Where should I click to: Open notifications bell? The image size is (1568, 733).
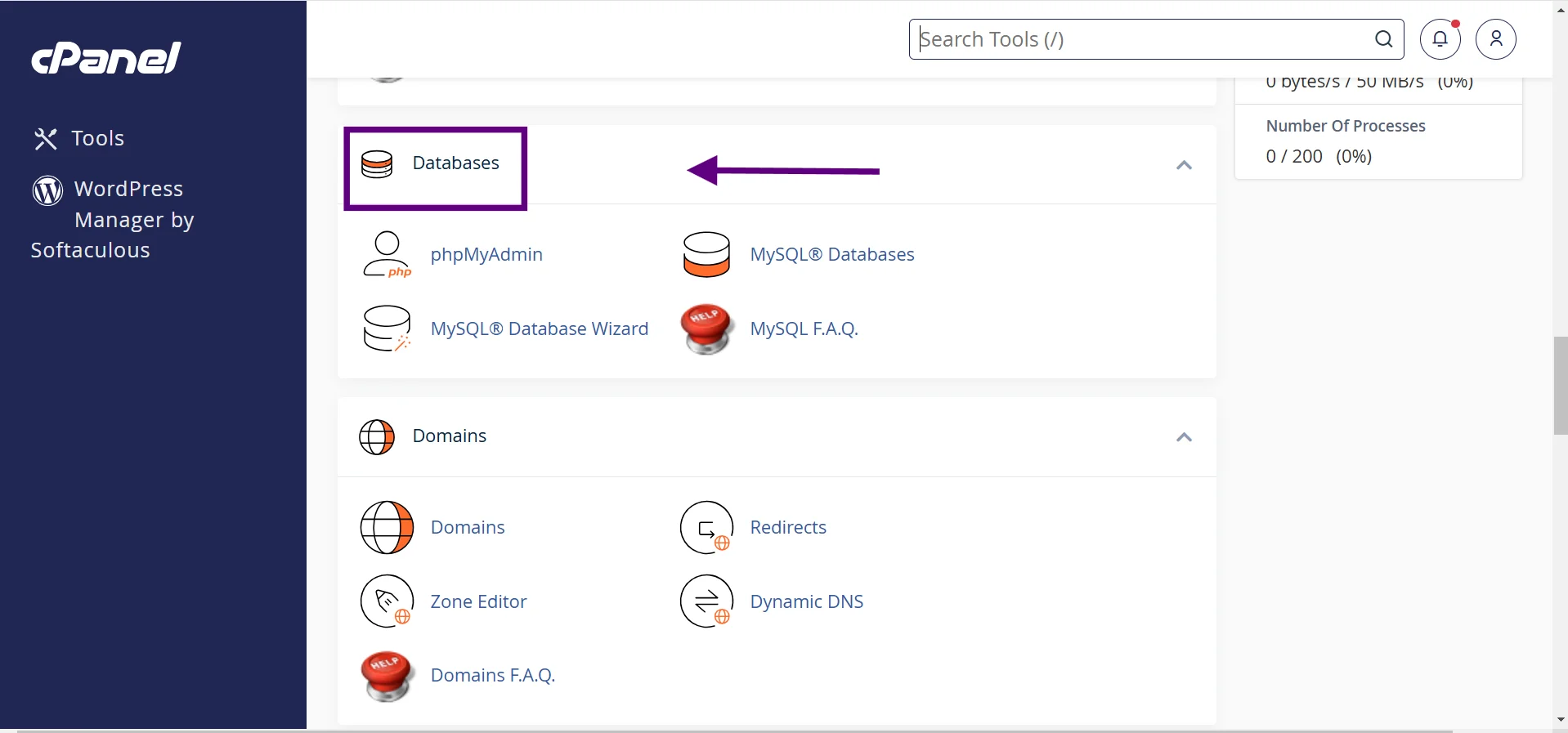coord(1440,39)
